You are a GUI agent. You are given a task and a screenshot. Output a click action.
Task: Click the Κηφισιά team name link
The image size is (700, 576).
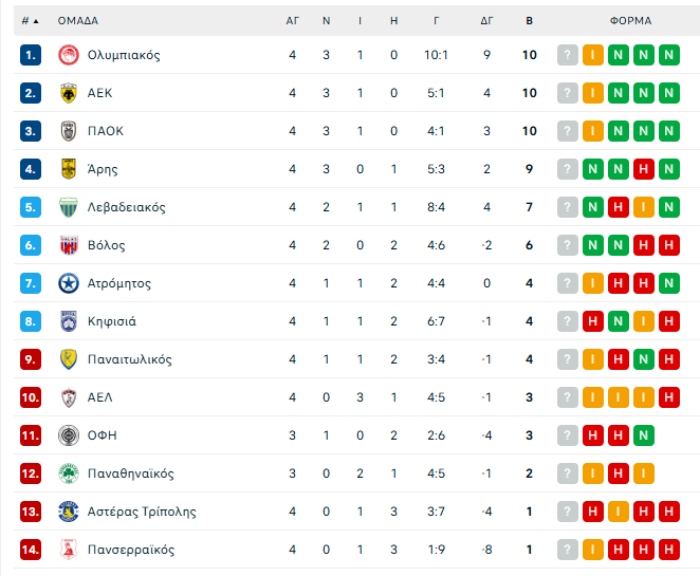[x=112, y=321]
